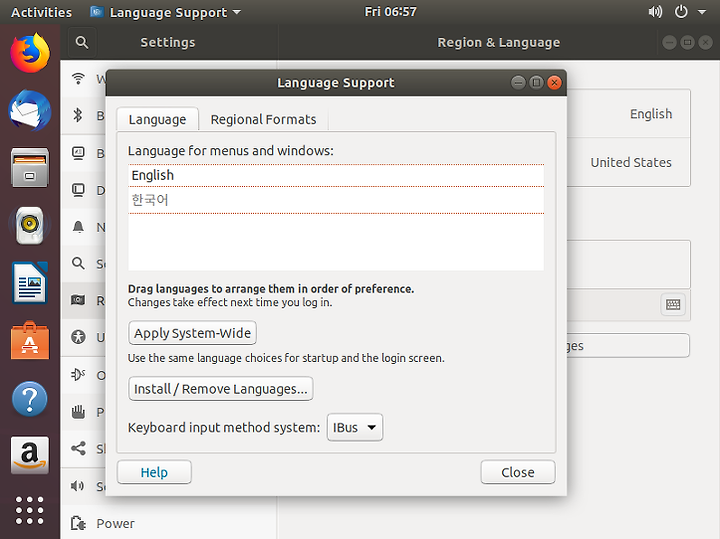Open the Help icon in dock
Viewport: 720px width, 539px height.
tap(30, 399)
